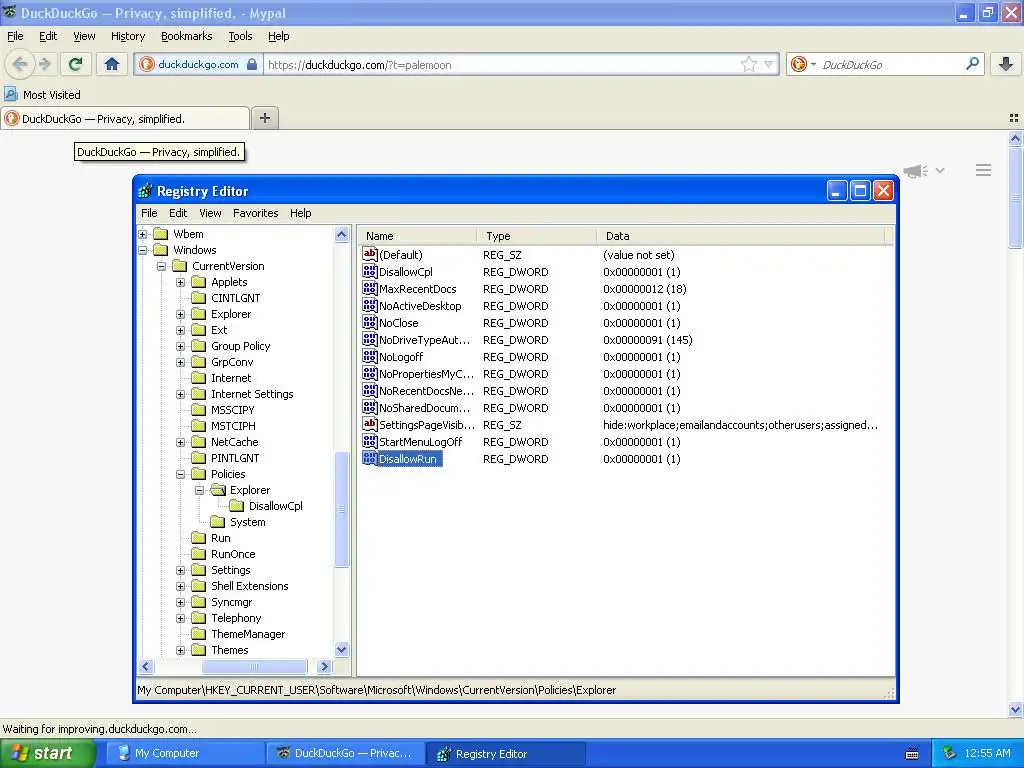Click the keyboard icon in system tray
Image resolution: width=1024 pixels, height=768 pixels.
(912, 754)
